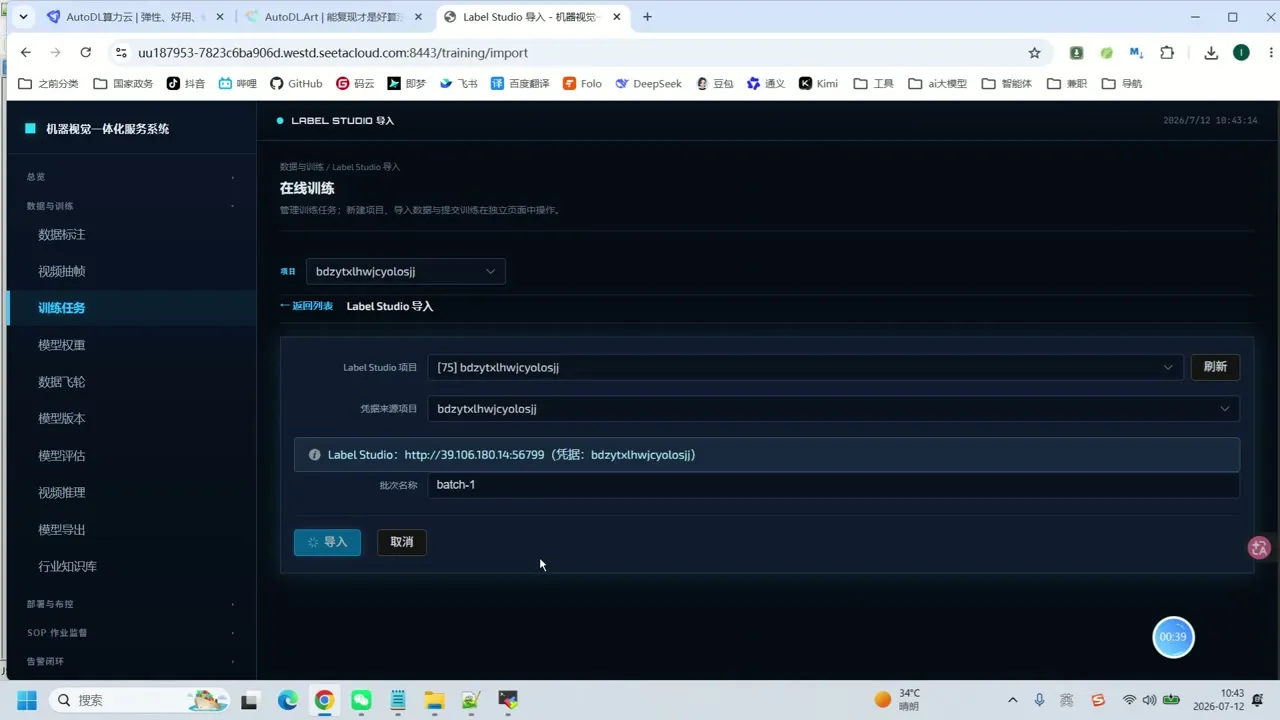Open WeChat from the taskbar
Screen dimensions: 1280x720
(x=361, y=700)
